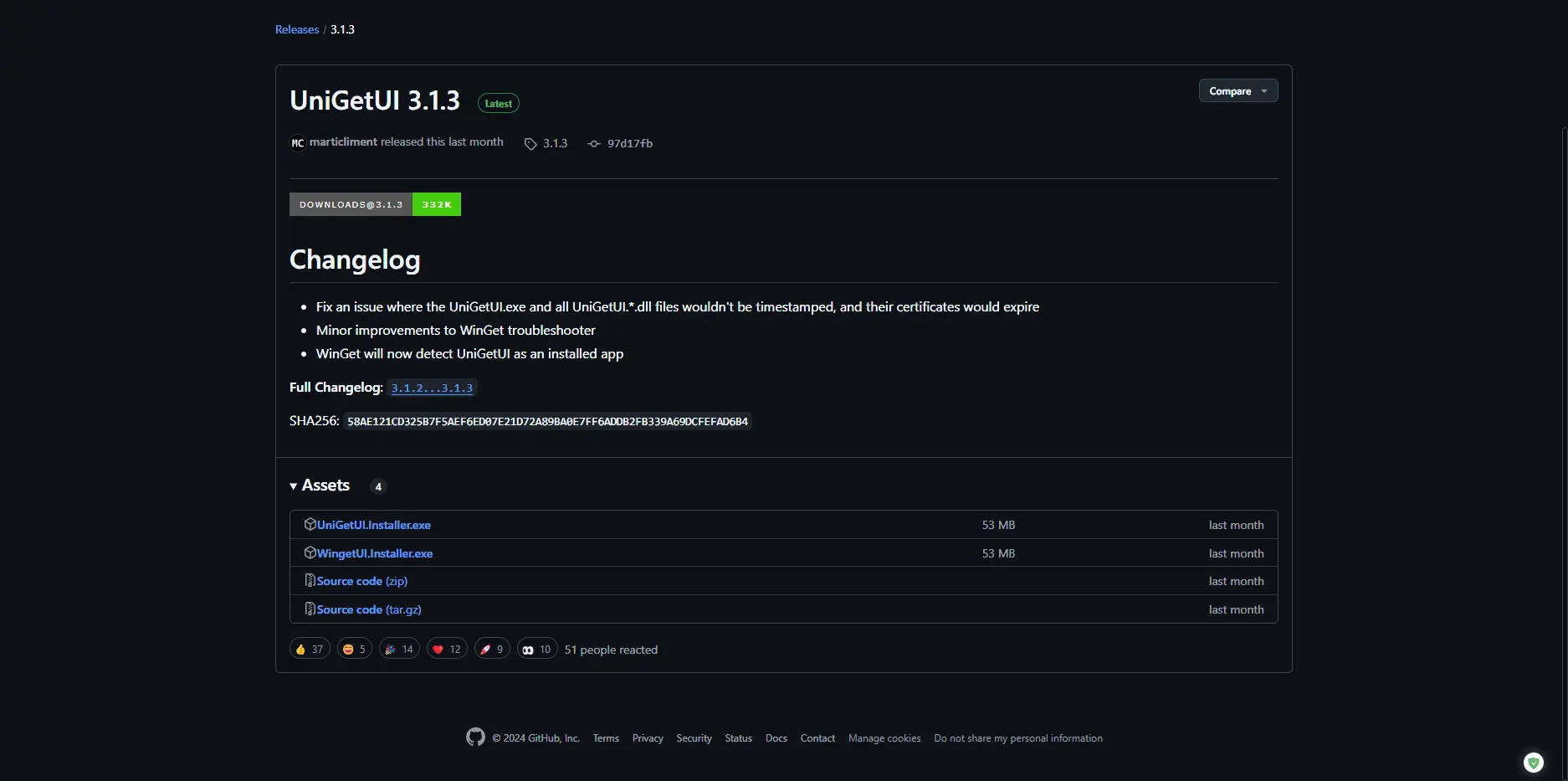Screen dimensions: 1568x781
Task: Open the Contact footer link
Action: click(817, 738)
